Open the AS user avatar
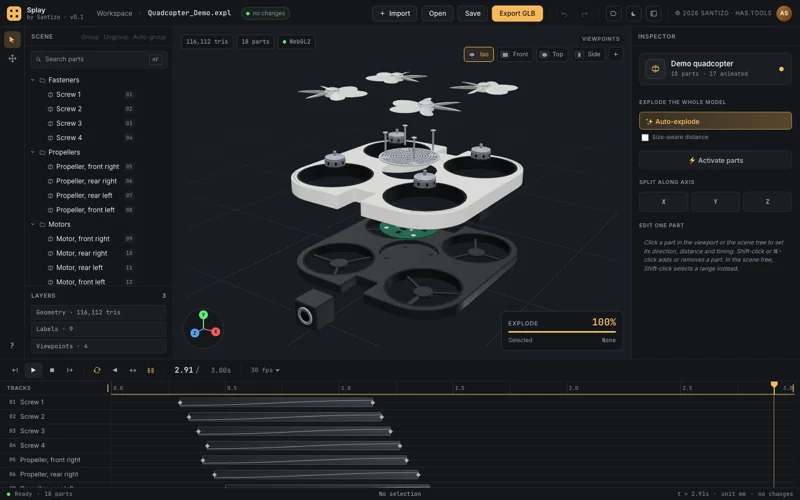The height and width of the screenshot is (500, 800). [784, 13]
